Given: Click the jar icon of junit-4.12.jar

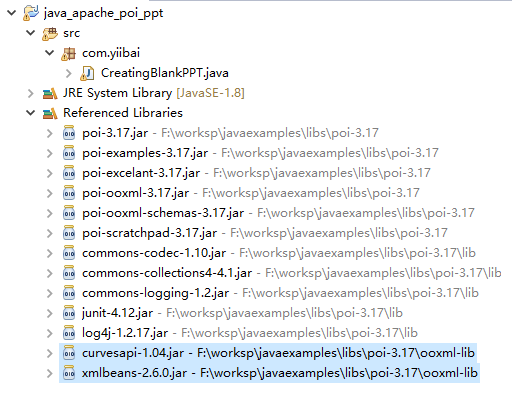Looking at the screenshot, I should tap(69, 313).
